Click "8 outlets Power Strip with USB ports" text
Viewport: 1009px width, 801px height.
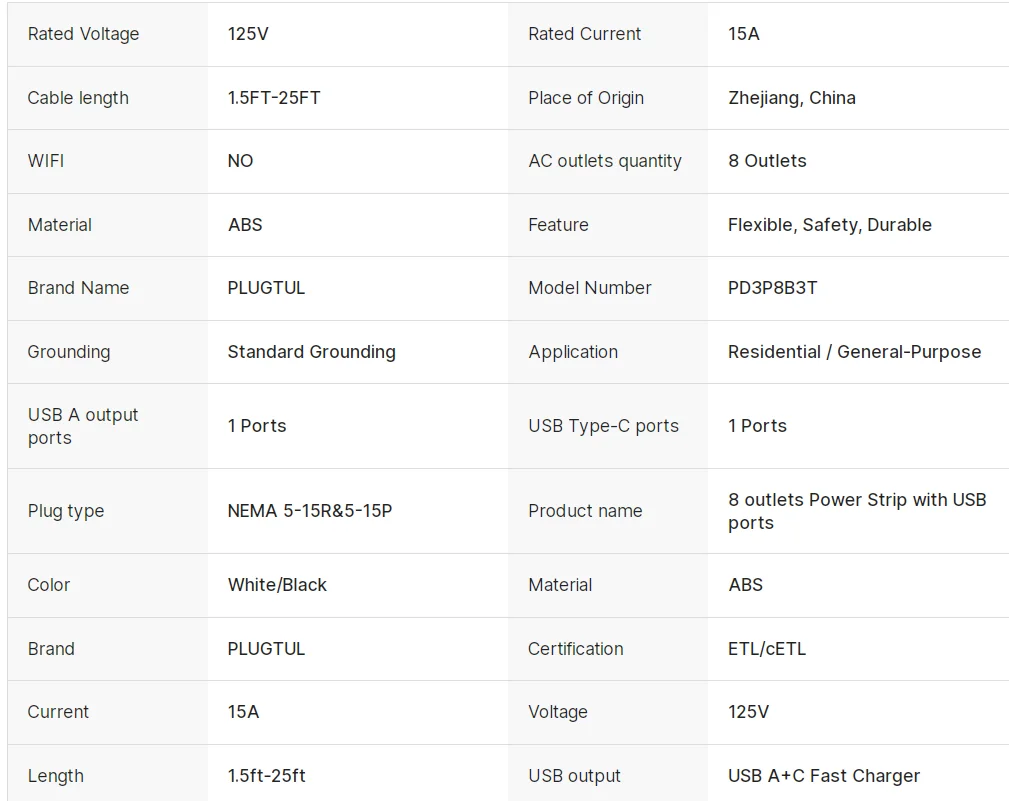click(856, 511)
